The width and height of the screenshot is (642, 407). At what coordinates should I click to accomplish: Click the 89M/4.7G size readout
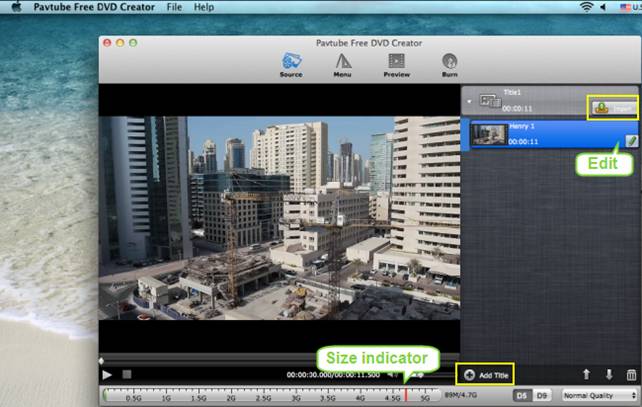tap(461, 395)
